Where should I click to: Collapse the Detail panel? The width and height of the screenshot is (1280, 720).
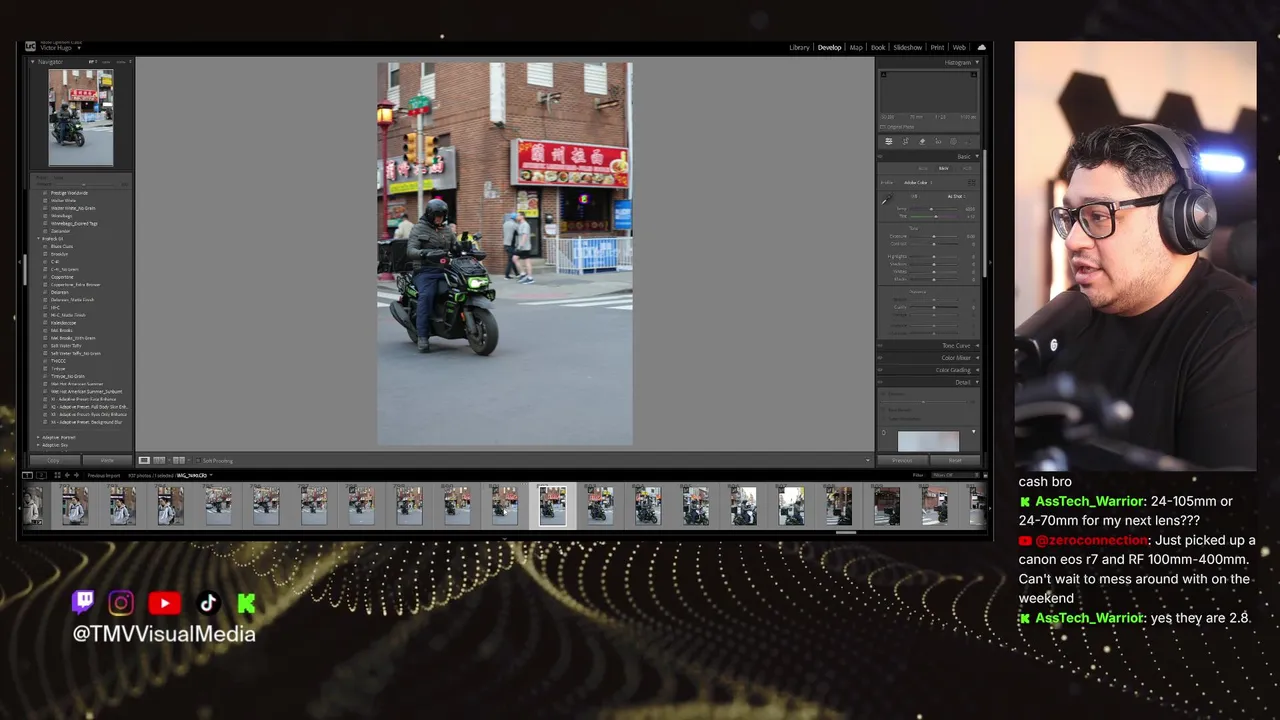point(977,382)
